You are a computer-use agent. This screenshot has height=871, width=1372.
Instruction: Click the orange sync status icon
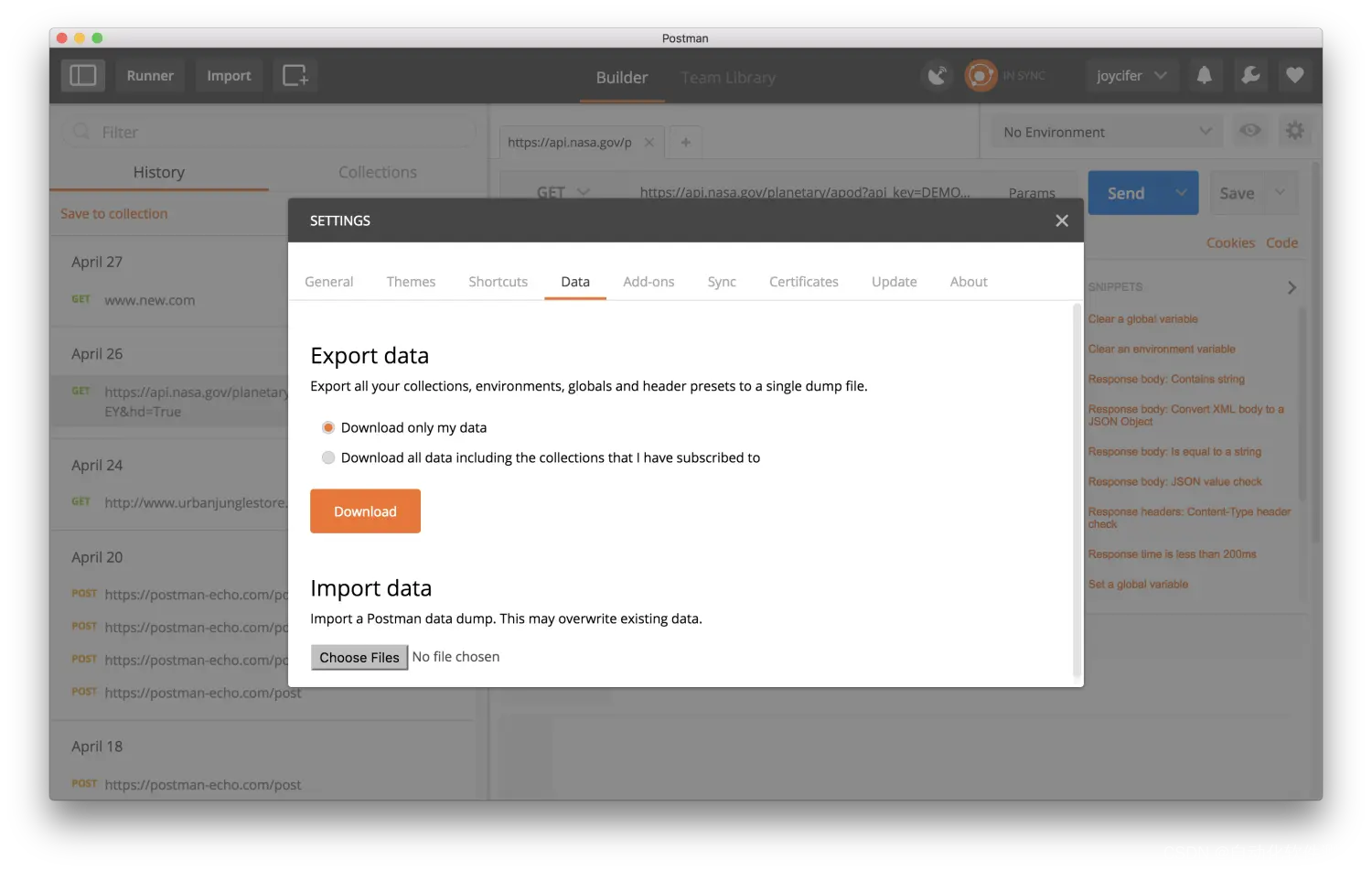981,75
